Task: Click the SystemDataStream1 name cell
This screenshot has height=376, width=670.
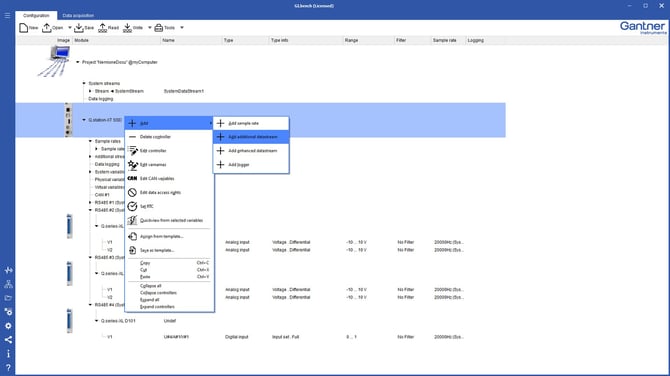Action: (x=184, y=91)
